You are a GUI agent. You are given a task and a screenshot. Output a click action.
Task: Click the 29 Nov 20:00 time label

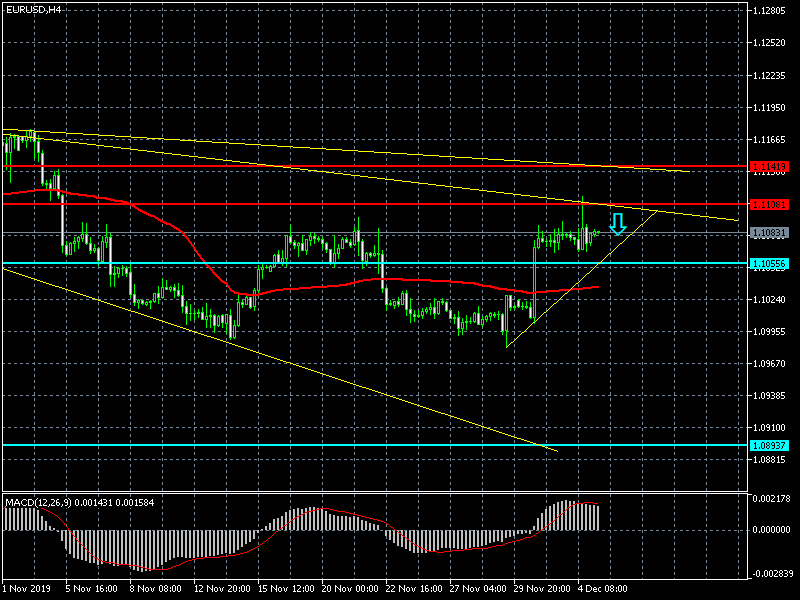pos(542,589)
